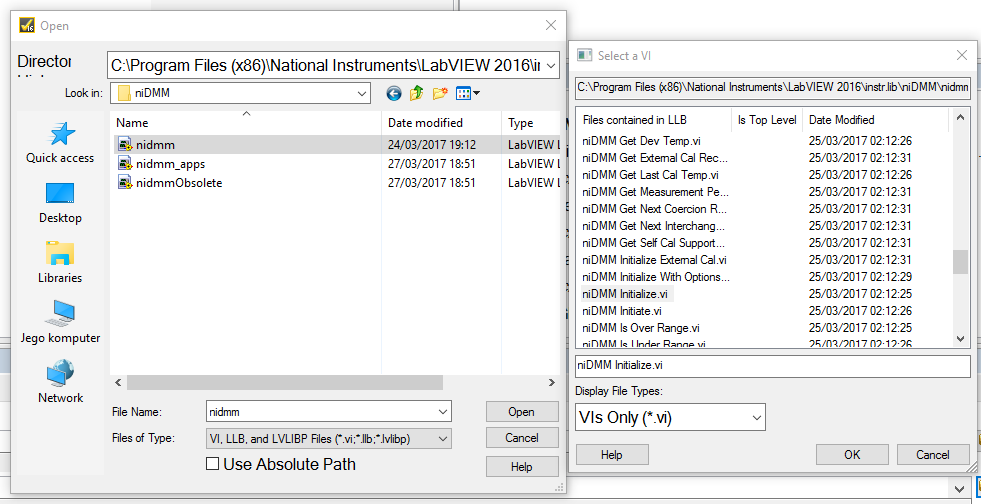Expand the Look in niDMM dropdown
Viewport: 981px width, 504px height.
pos(362,93)
